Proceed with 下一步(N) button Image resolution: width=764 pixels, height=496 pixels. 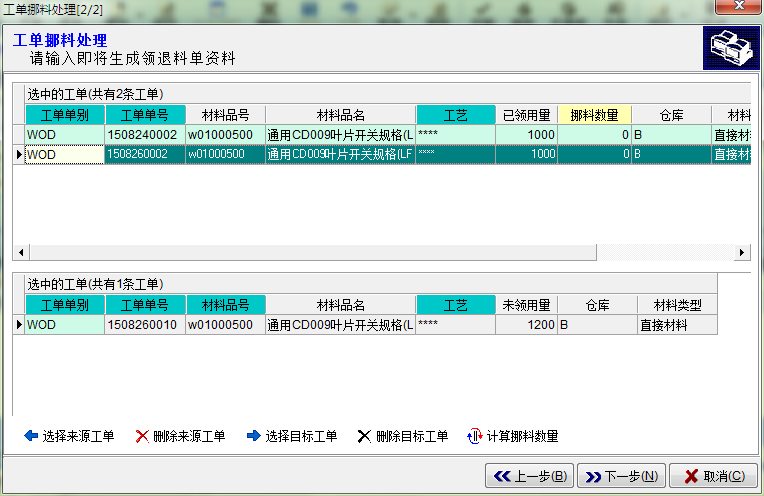pyautogui.click(x=621, y=476)
